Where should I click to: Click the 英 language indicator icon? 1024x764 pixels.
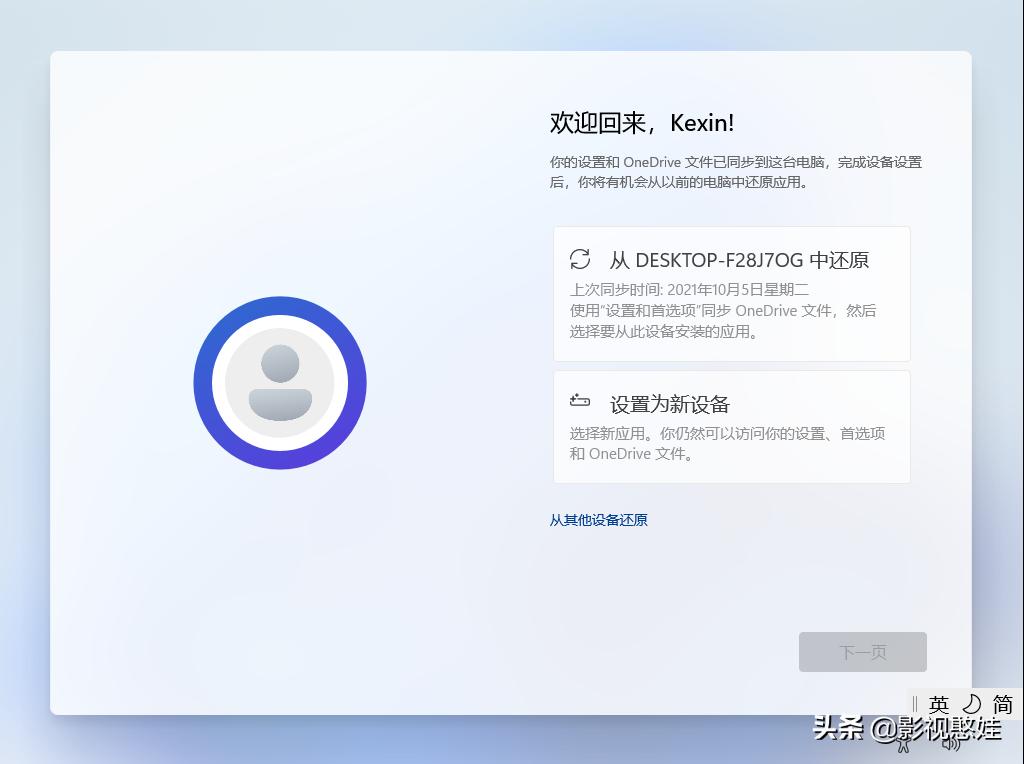click(938, 703)
